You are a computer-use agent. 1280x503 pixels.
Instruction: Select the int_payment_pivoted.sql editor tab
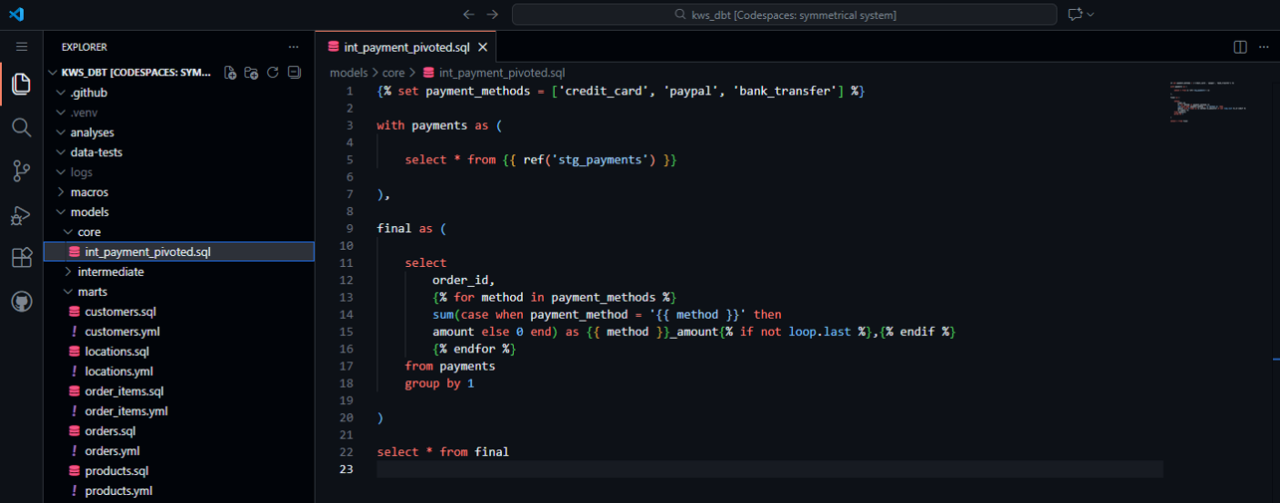406,47
